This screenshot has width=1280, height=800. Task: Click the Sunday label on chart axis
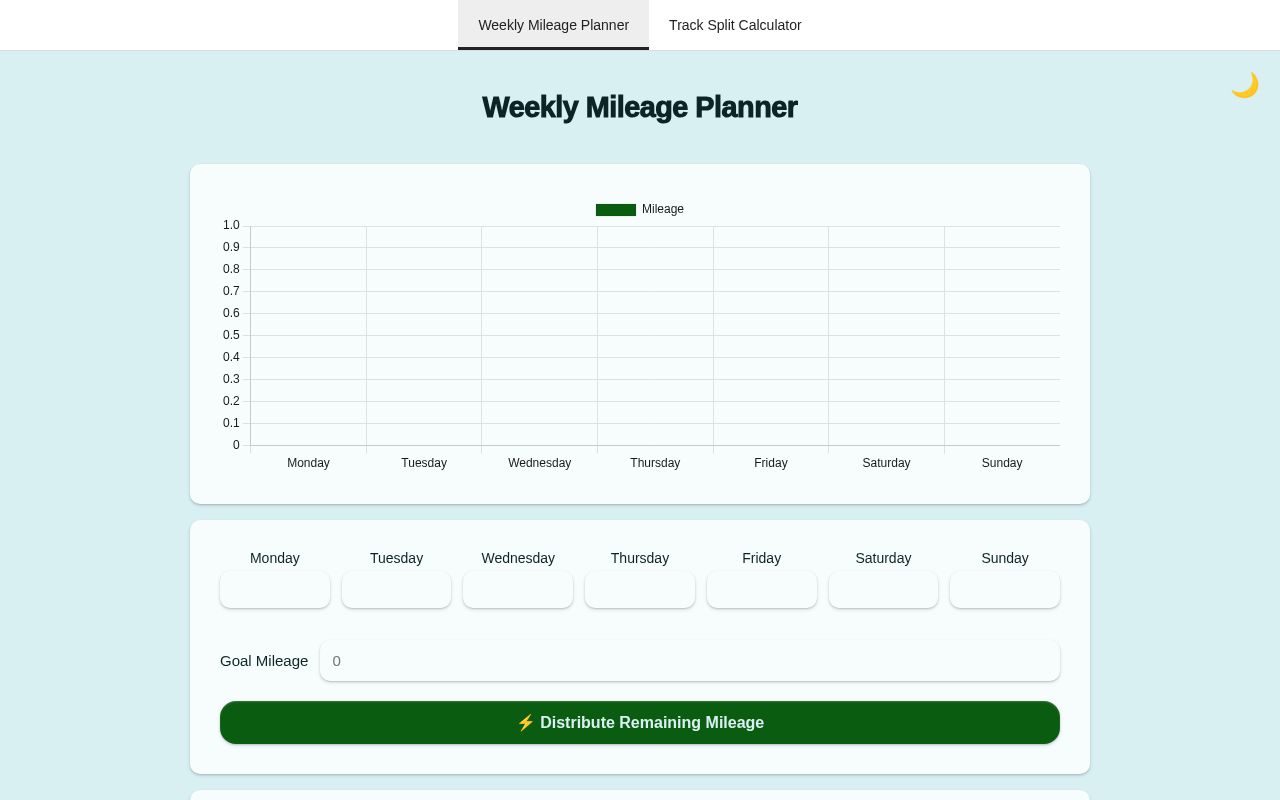click(x=1002, y=463)
